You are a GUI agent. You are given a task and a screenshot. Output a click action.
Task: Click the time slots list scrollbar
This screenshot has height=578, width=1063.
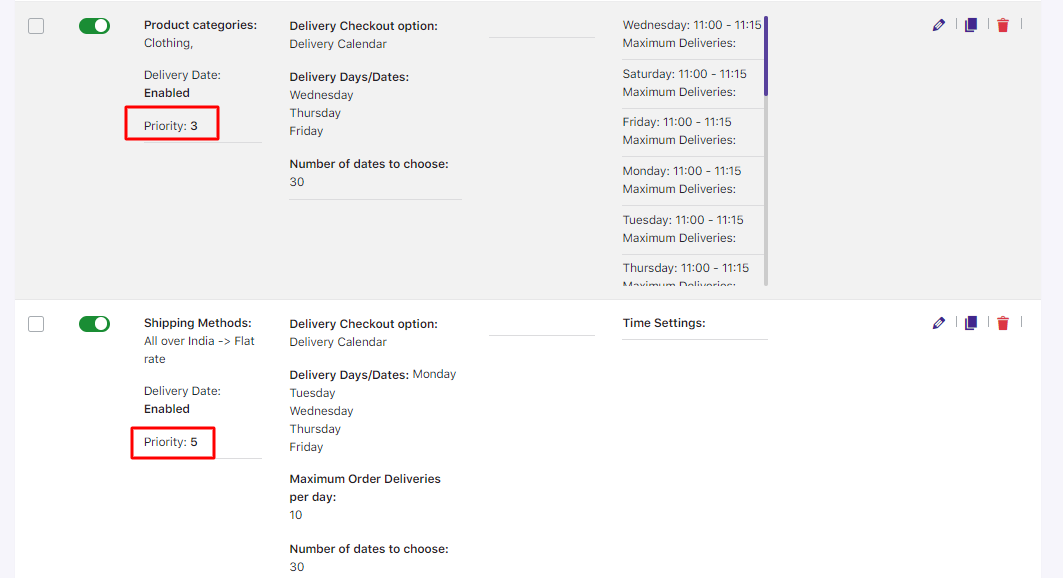[766, 56]
